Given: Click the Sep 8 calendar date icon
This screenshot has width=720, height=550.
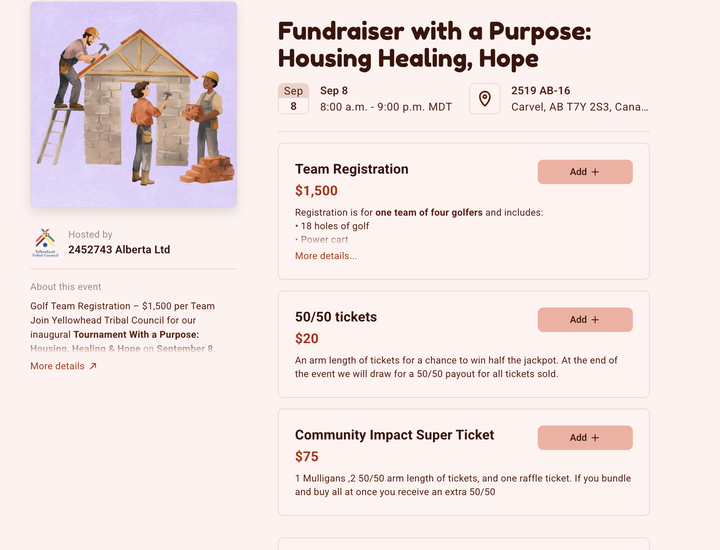Looking at the screenshot, I should [x=293, y=99].
